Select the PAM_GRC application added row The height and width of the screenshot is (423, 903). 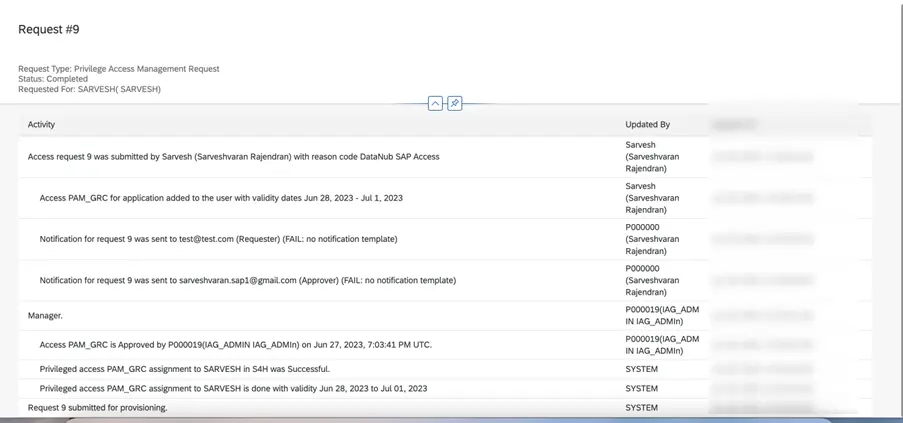pos(221,198)
